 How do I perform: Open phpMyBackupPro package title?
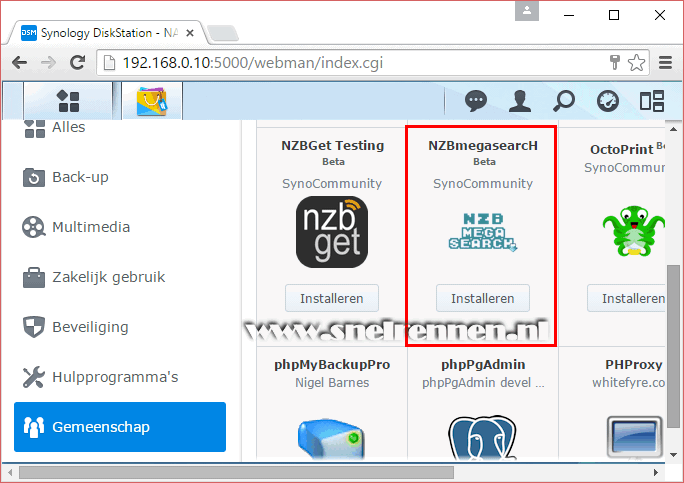point(332,364)
